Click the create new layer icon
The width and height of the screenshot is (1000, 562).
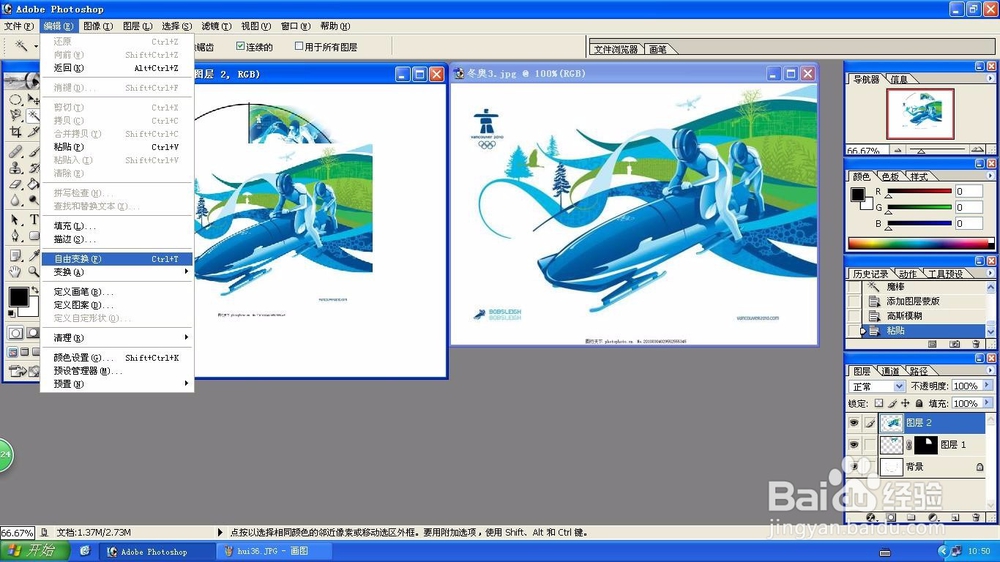coord(955,517)
